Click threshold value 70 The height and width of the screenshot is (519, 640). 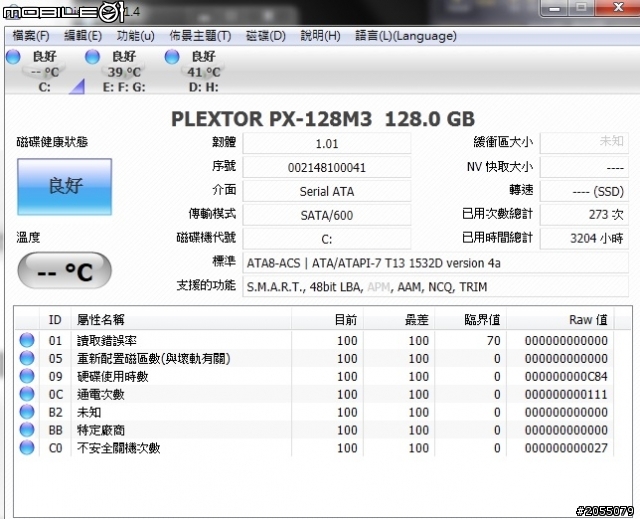pos(493,340)
